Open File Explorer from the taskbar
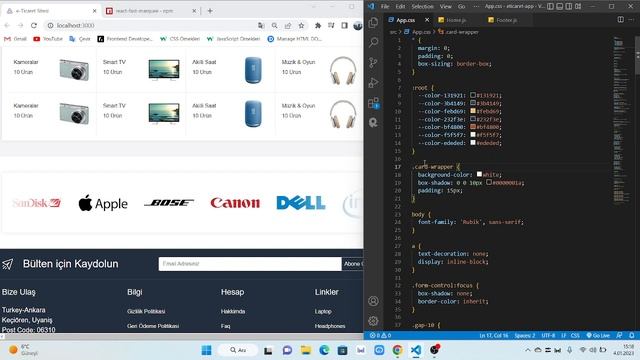The image size is (640, 360). pos(305,350)
